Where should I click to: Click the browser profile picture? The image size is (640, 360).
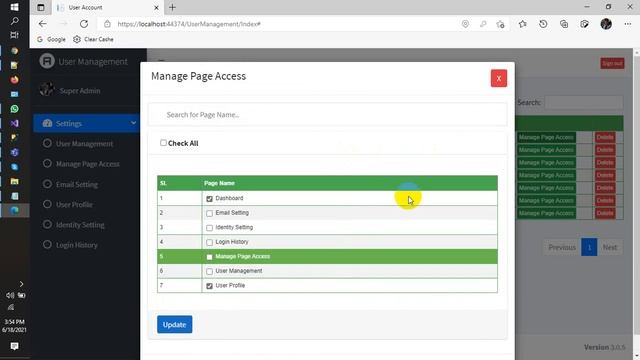pyautogui.click(x=606, y=24)
